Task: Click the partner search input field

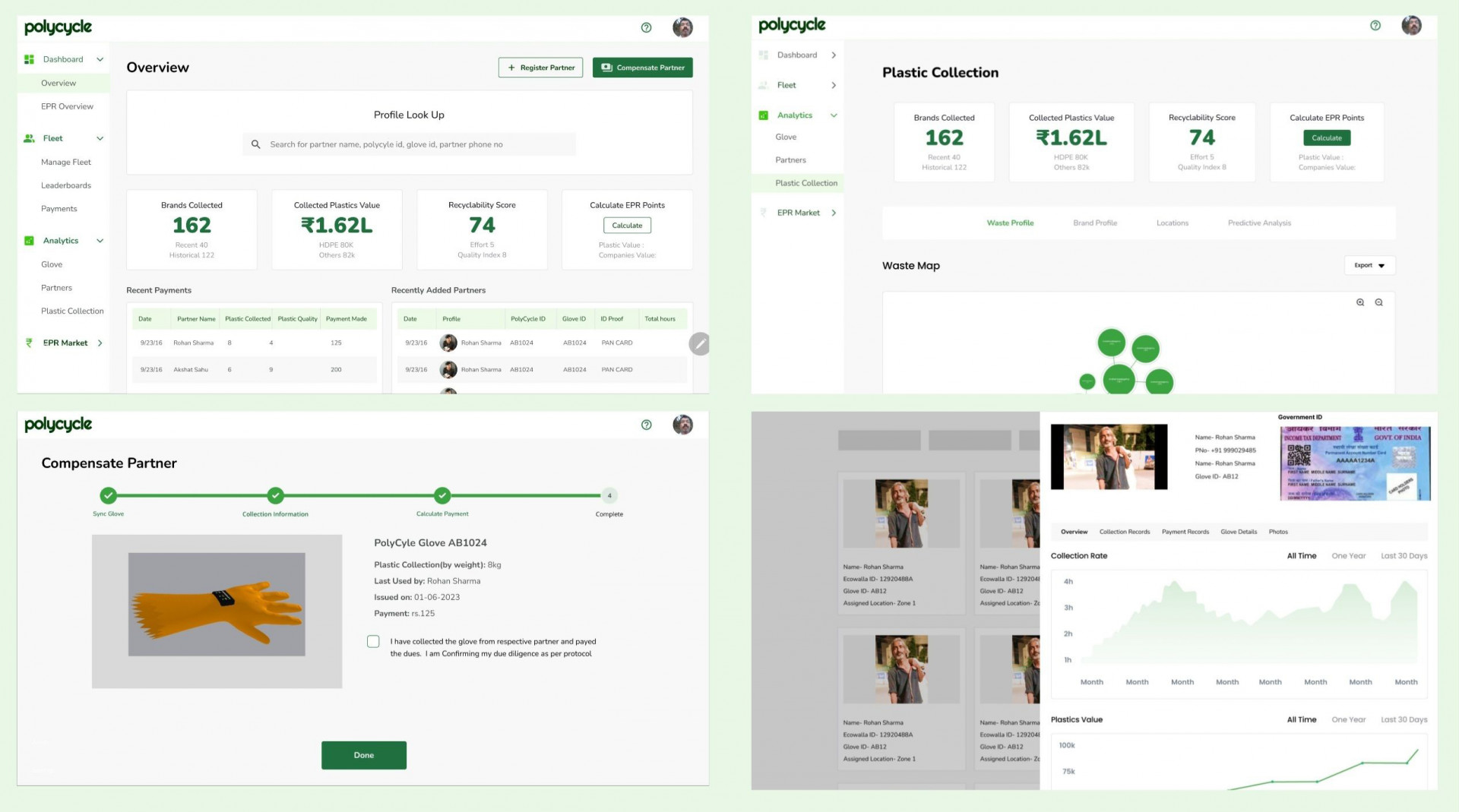Action: pos(418,144)
